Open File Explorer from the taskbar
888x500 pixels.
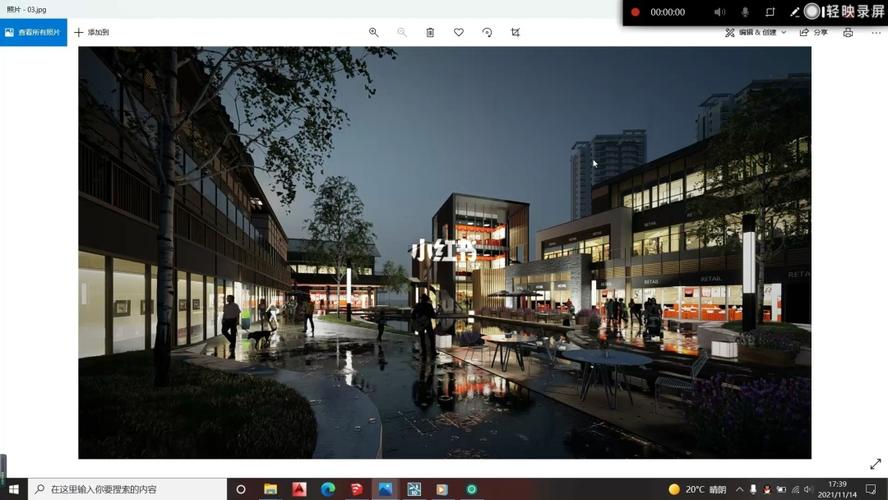(271, 489)
